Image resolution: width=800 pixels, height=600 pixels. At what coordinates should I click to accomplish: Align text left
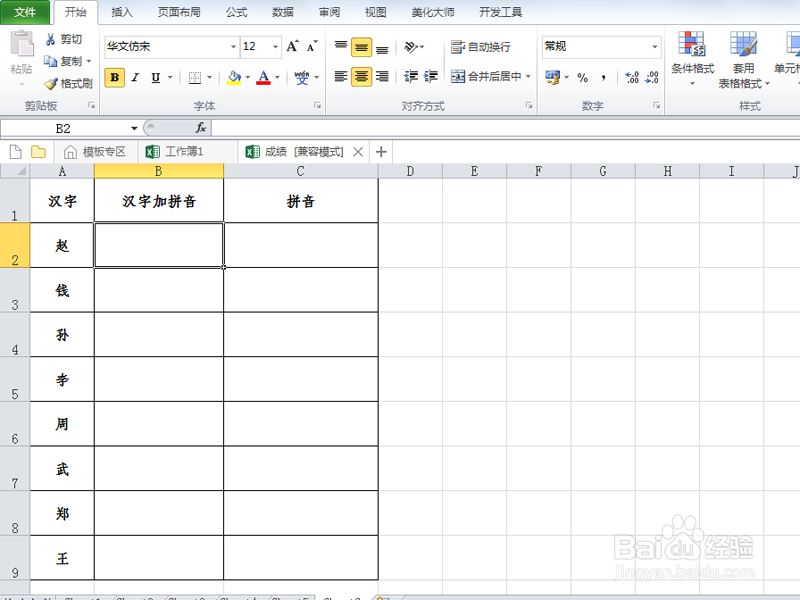coord(341,77)
